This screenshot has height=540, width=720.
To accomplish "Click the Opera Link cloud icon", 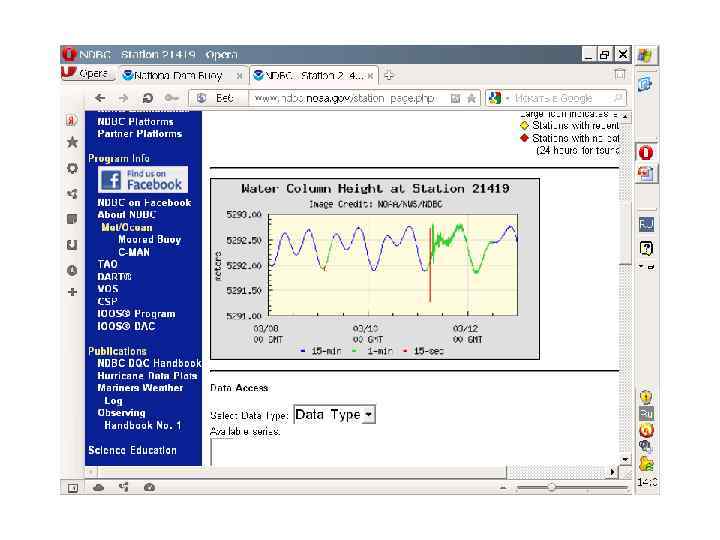I will (x=98, y=487).
